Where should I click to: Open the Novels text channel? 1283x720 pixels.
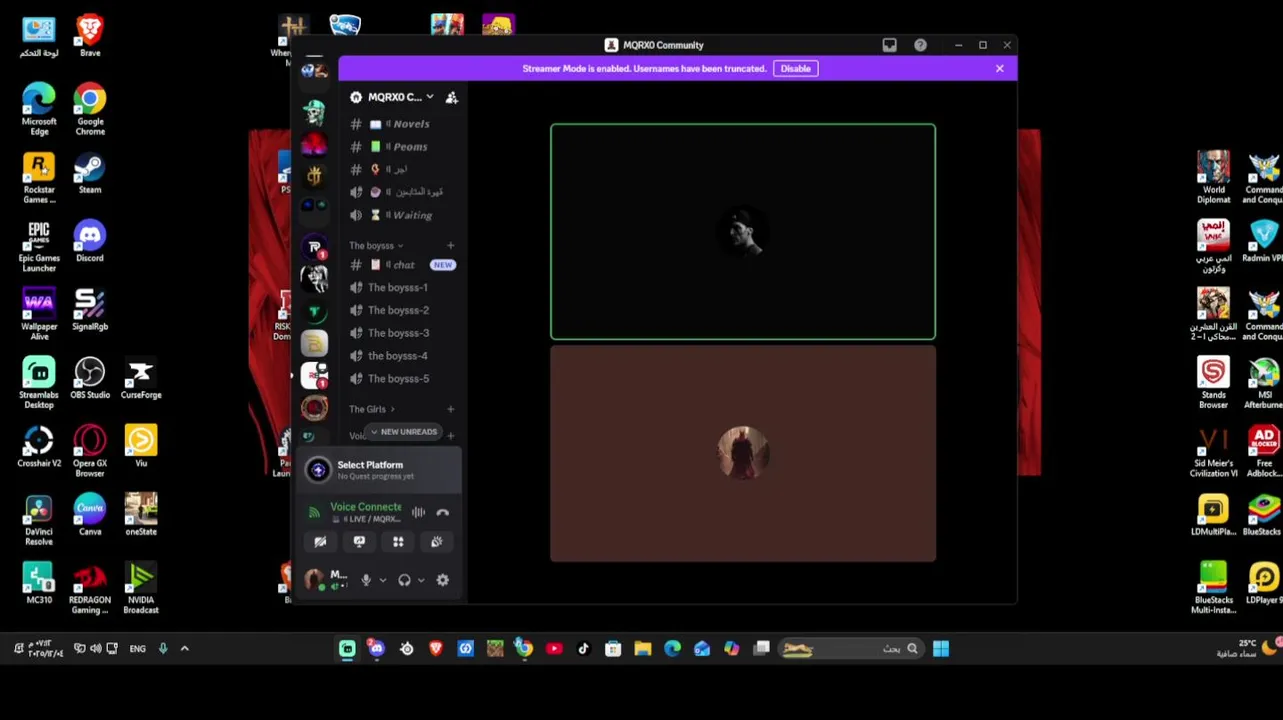tap(402, 124)
